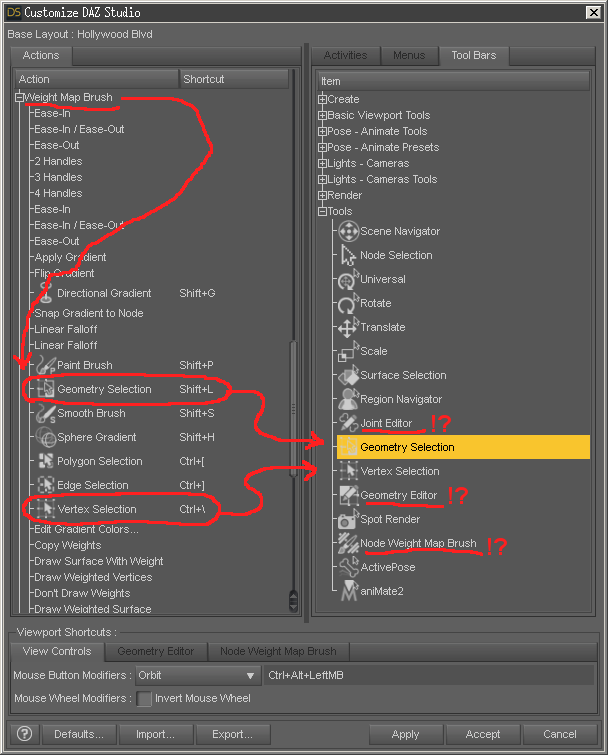Screen dimensions: 608x755
Task: Click the Scene Navigator tool icon
Action: pos(348,231)
